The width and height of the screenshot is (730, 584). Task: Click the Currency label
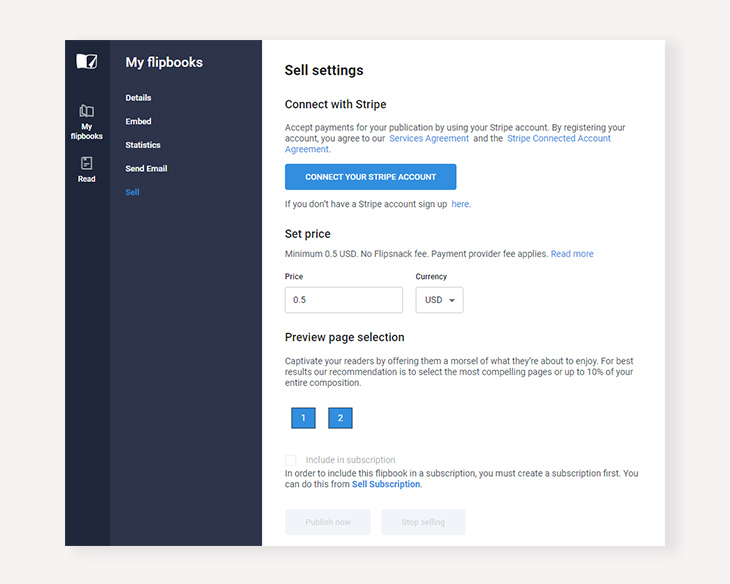point(431,277)
